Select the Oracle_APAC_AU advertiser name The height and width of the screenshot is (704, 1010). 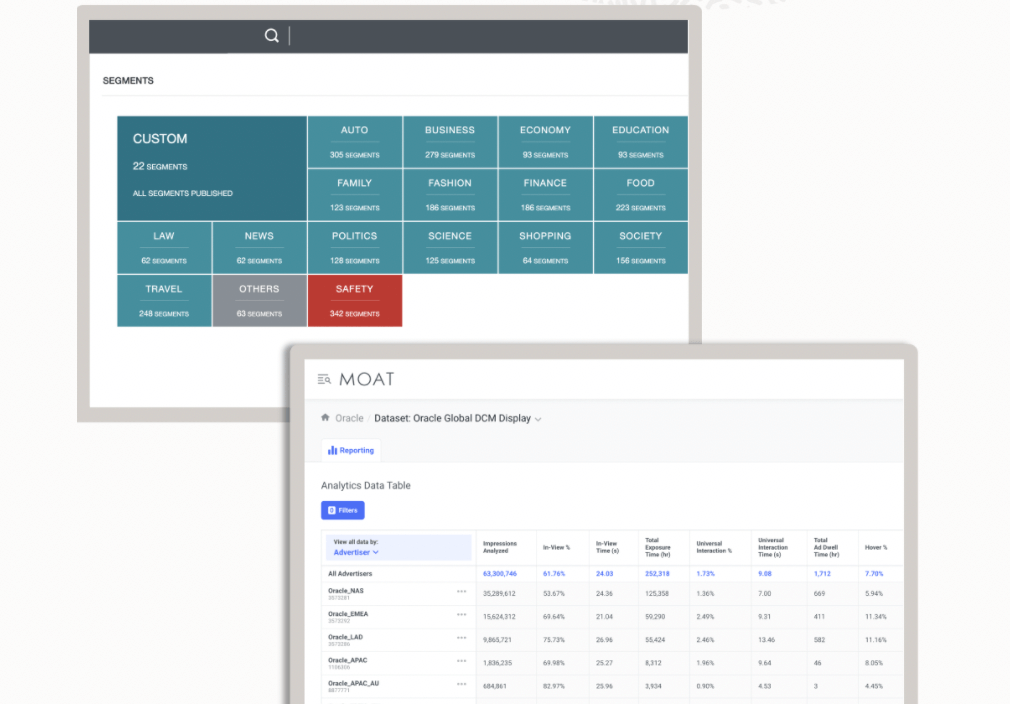(354, 683)
